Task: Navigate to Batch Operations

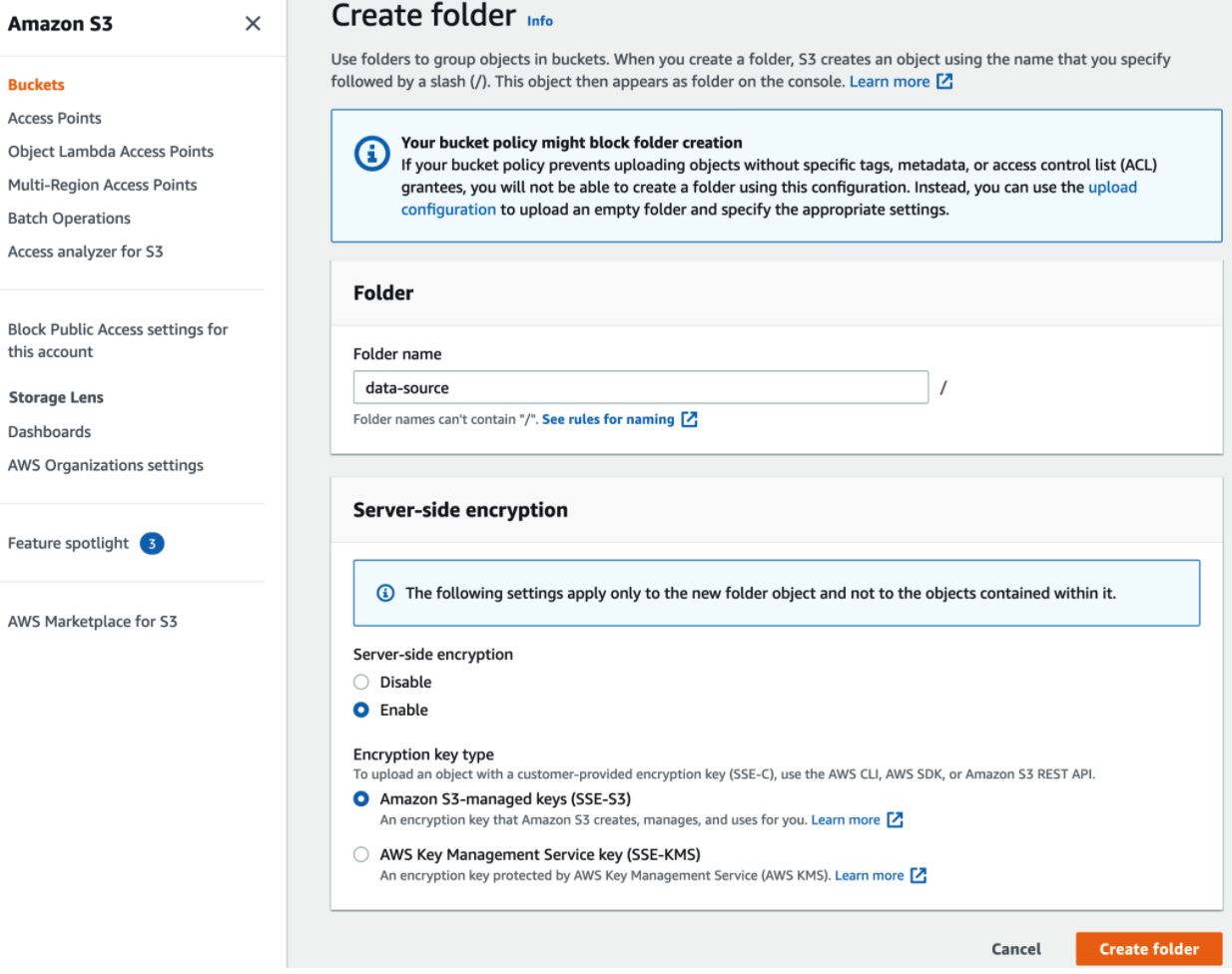Action: tap(69, 219)
